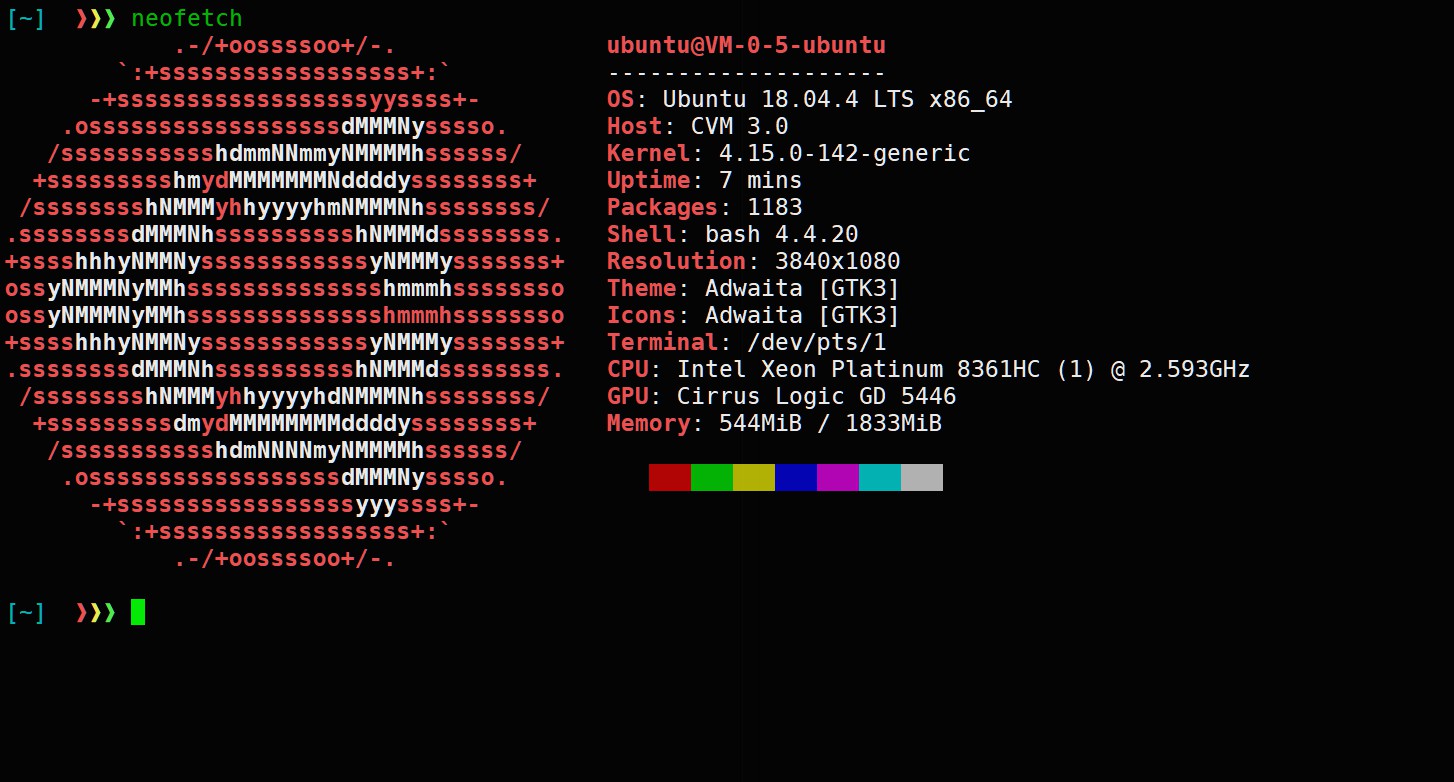Click the Uptime value '7 mins'
Screen dimensions: 1454x782
pyautogui.click(x=761, y=181)
